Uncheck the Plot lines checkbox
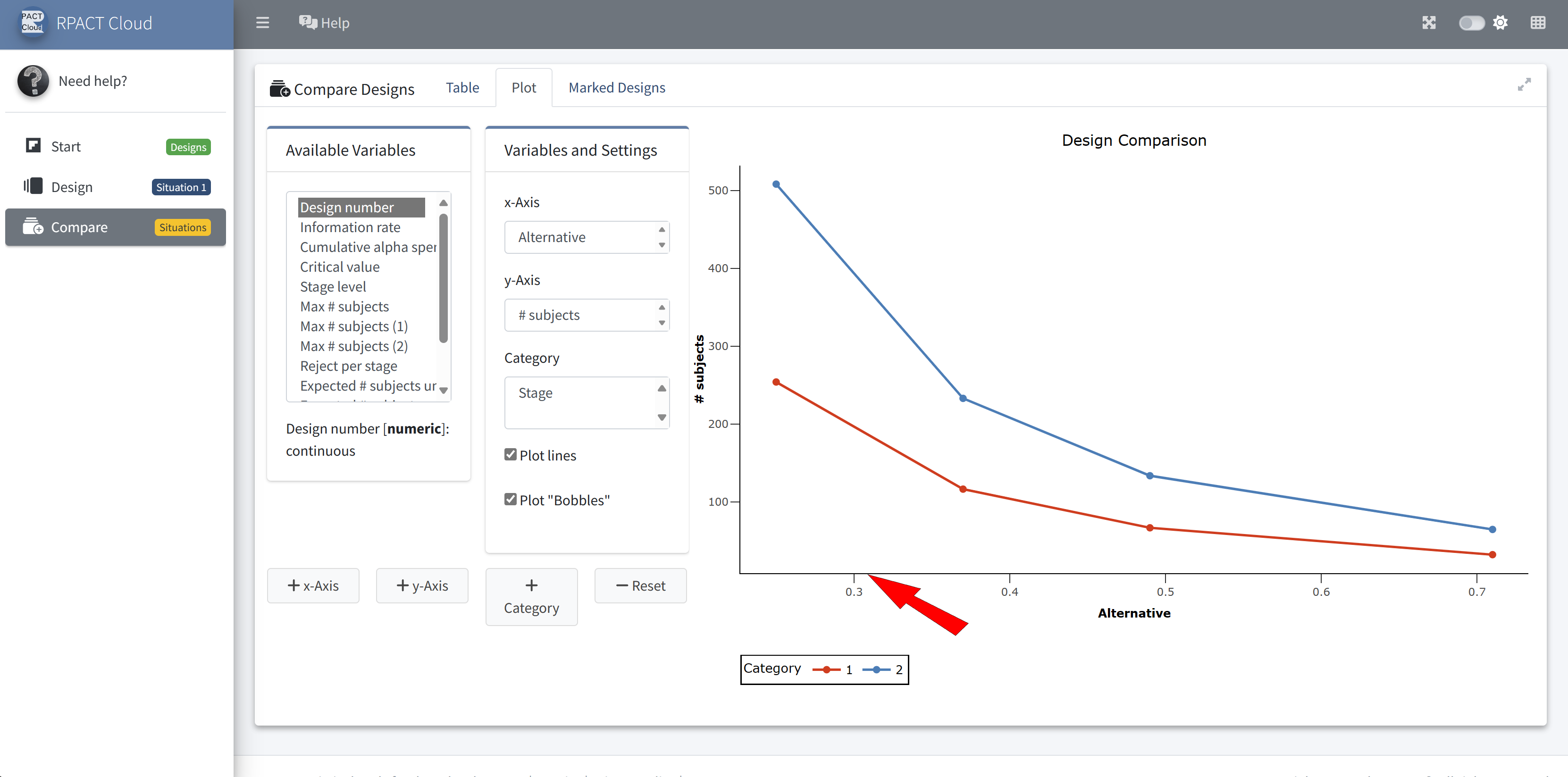 coord(510,454)
